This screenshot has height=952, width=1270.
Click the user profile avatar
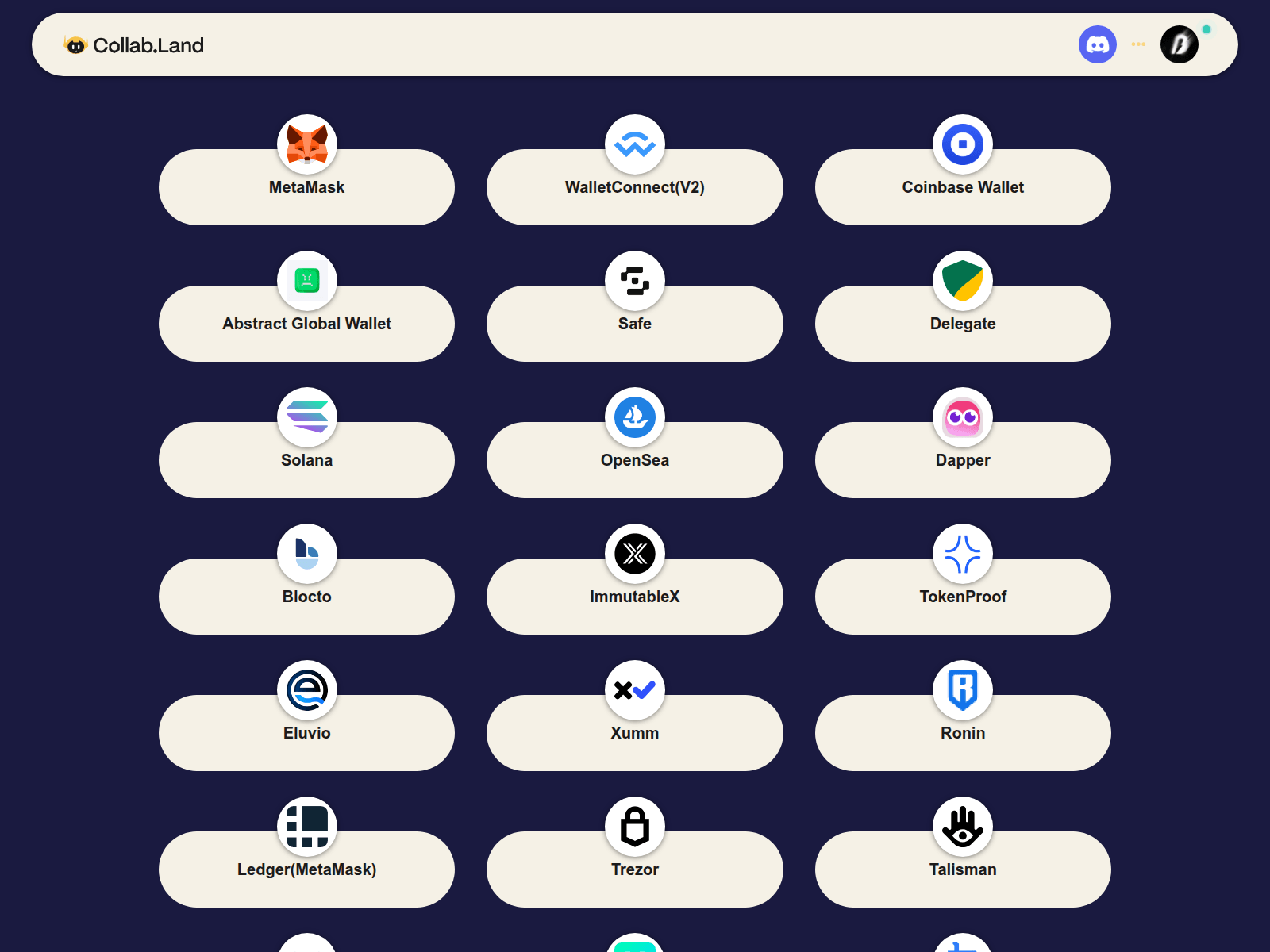point(1180,44)
